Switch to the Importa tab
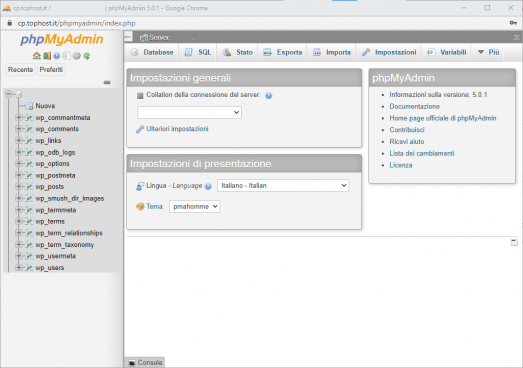 click(332, 52)
